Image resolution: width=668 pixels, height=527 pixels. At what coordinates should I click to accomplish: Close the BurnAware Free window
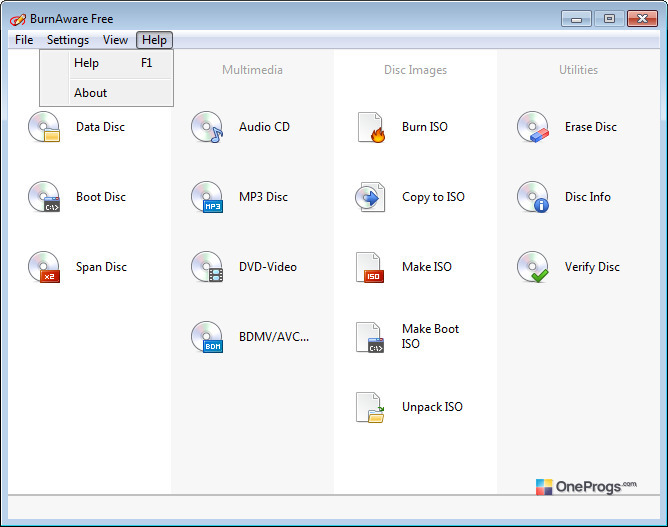[642, 19]
